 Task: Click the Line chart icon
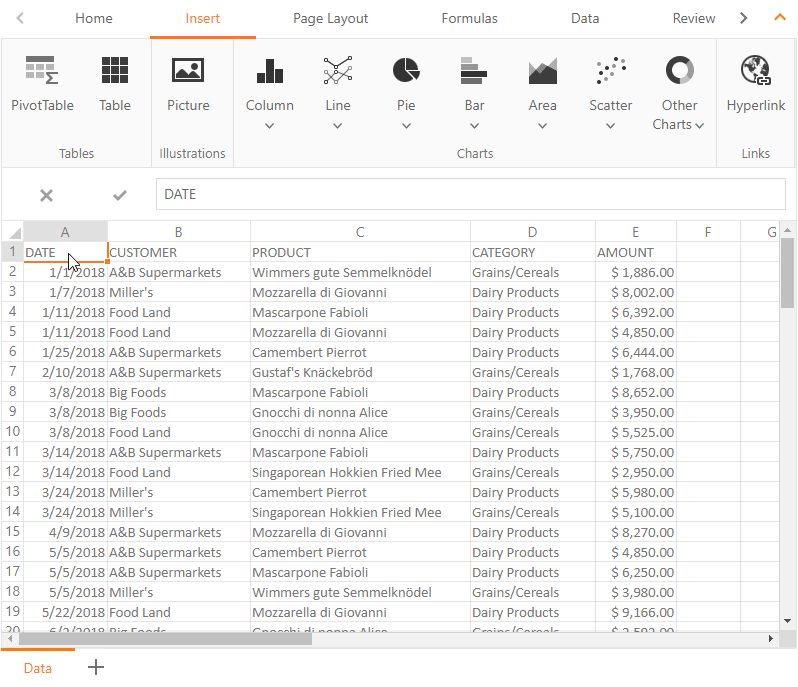point(338,71)
